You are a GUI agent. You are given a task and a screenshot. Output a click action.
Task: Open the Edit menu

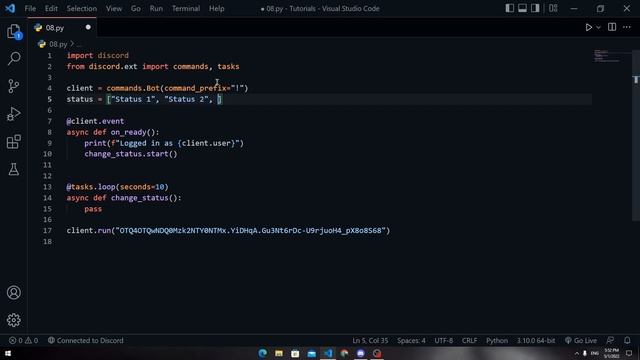(x=51, y=9)
